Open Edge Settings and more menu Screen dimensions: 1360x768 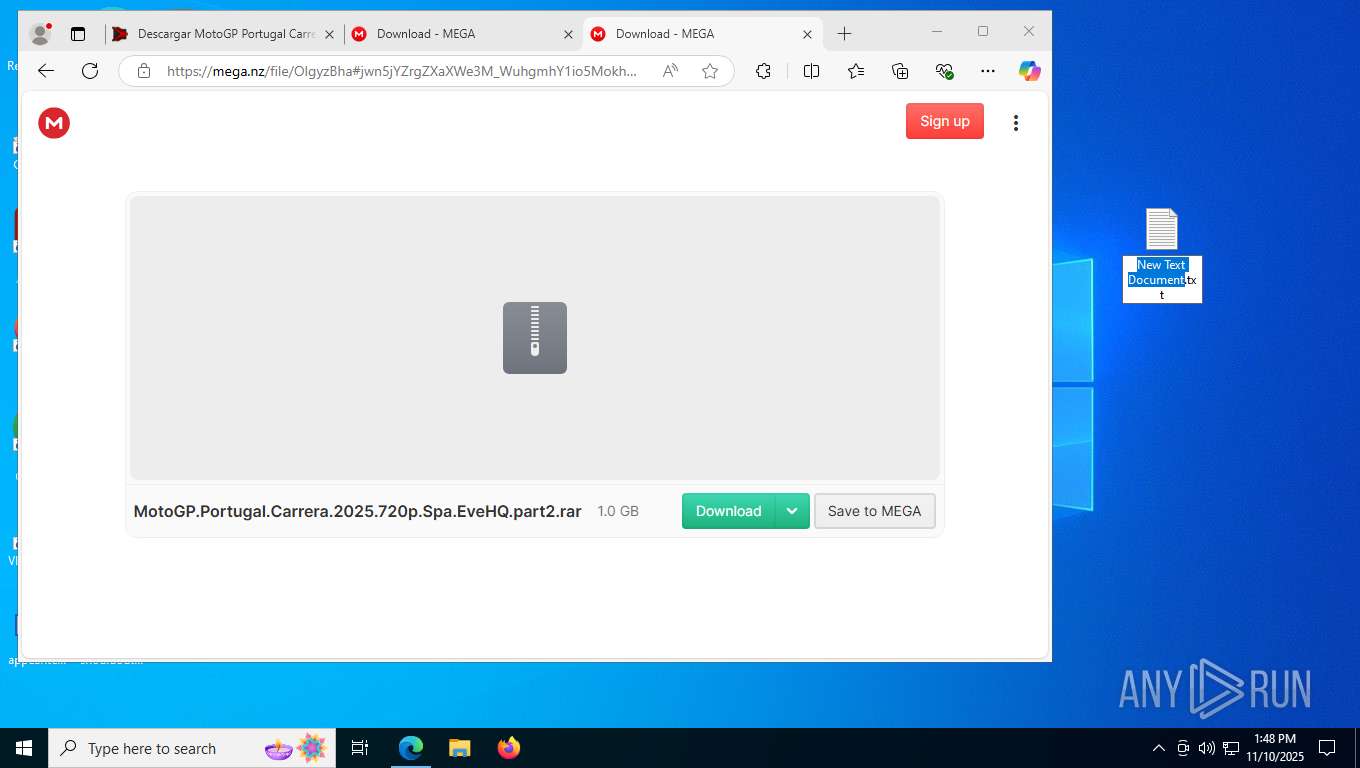click(988, 71)
